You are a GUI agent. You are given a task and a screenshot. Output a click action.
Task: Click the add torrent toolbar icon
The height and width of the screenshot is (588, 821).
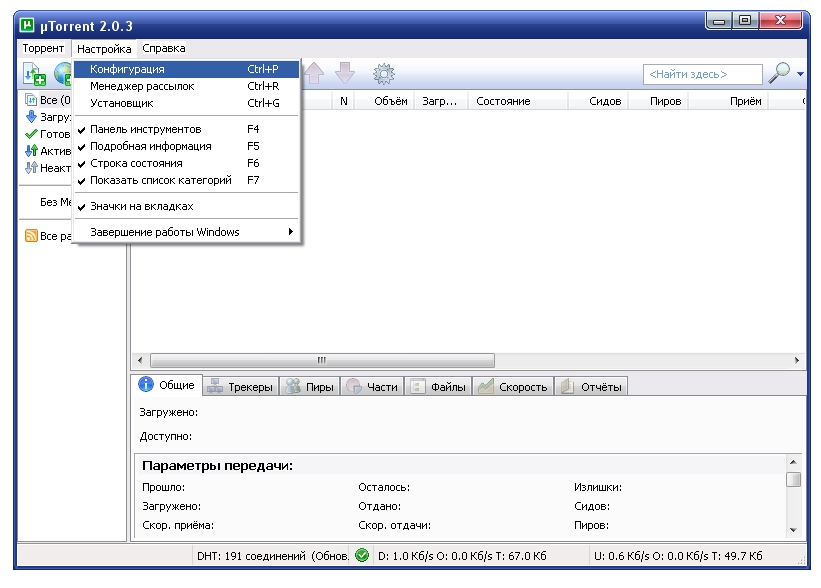(x=35, y=74)
